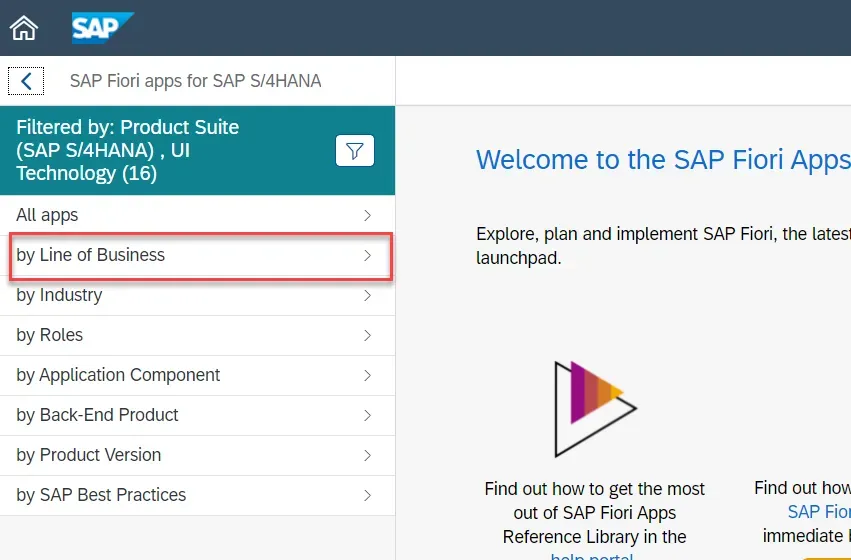Viewport: 851px width, 560px height.
Task: Open by Industry category
Action: coord(59,295)
